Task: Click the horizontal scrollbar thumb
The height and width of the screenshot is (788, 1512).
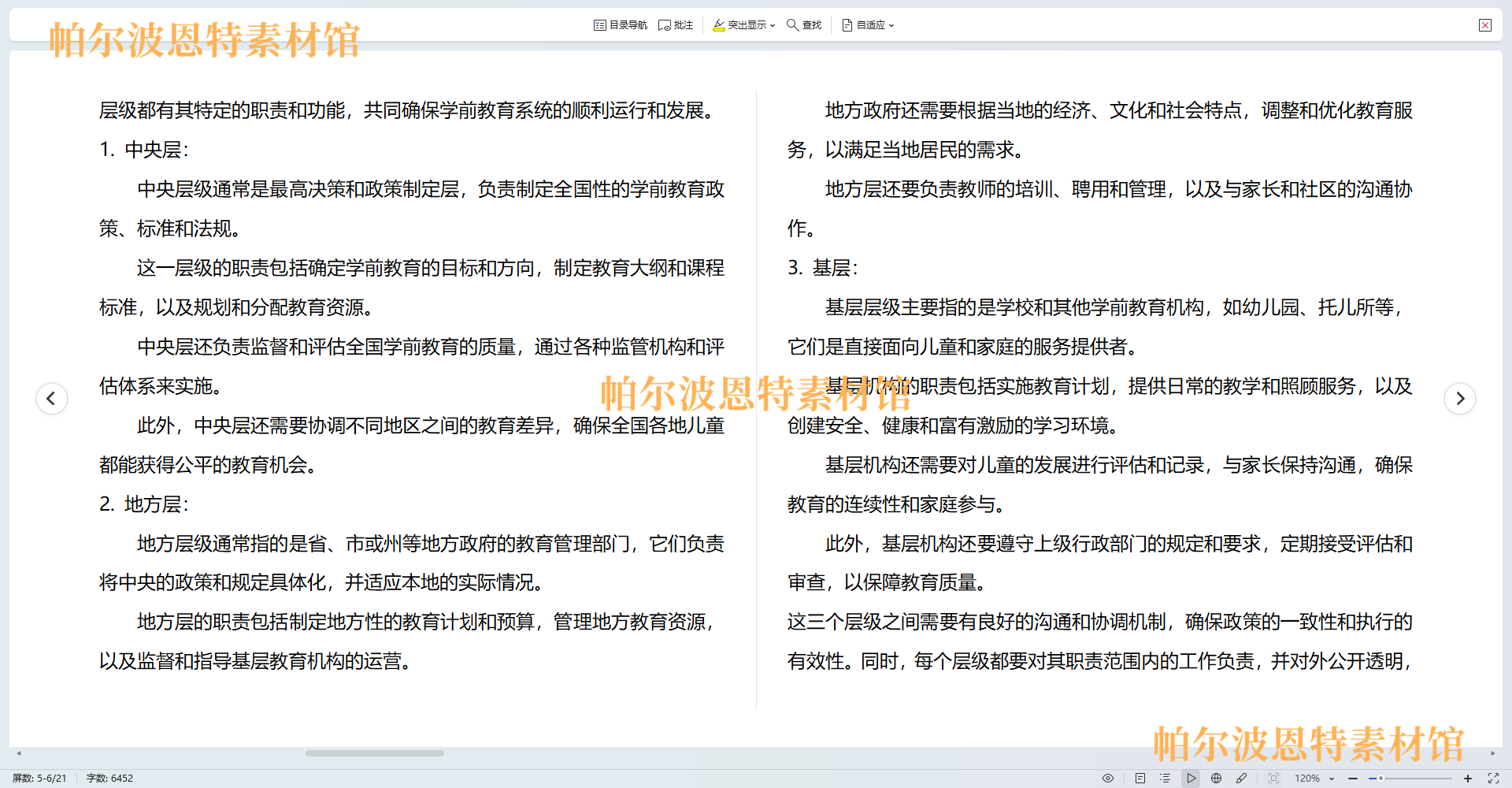Action: 375,753
